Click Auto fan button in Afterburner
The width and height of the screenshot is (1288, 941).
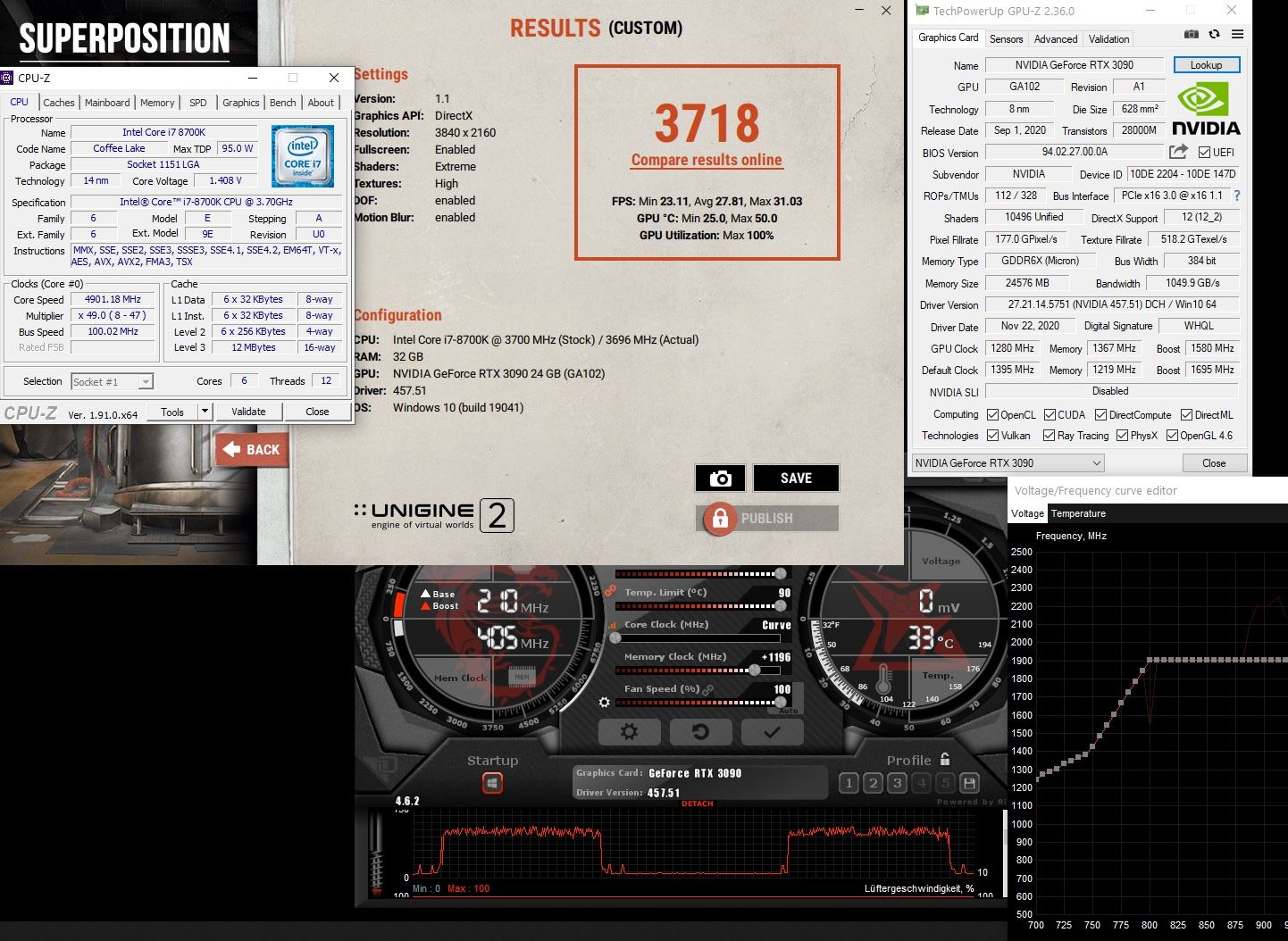788,712
